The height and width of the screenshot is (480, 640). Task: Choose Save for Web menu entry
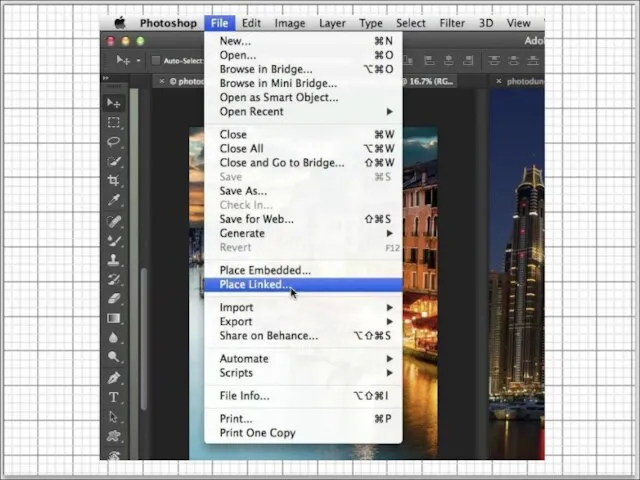pyautogui.click(x=257, y=219)
